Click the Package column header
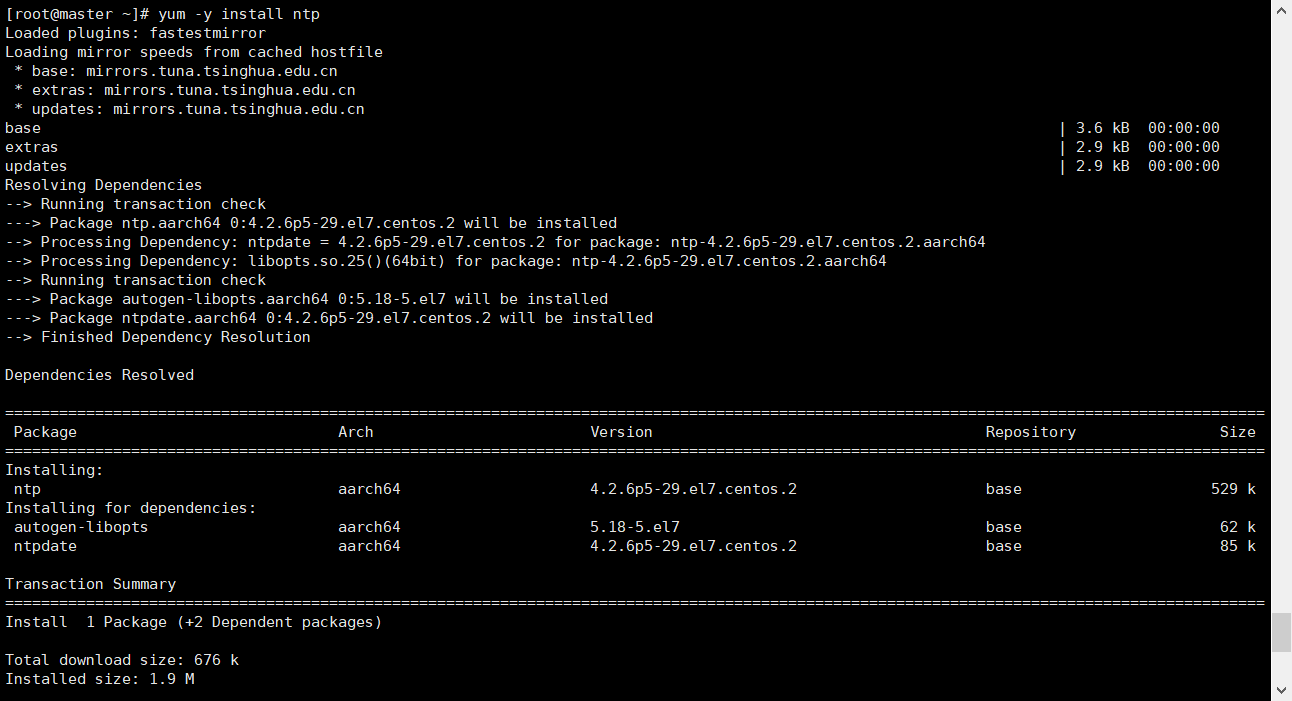The image size is (1292, 701). click(x=45, y=431)
